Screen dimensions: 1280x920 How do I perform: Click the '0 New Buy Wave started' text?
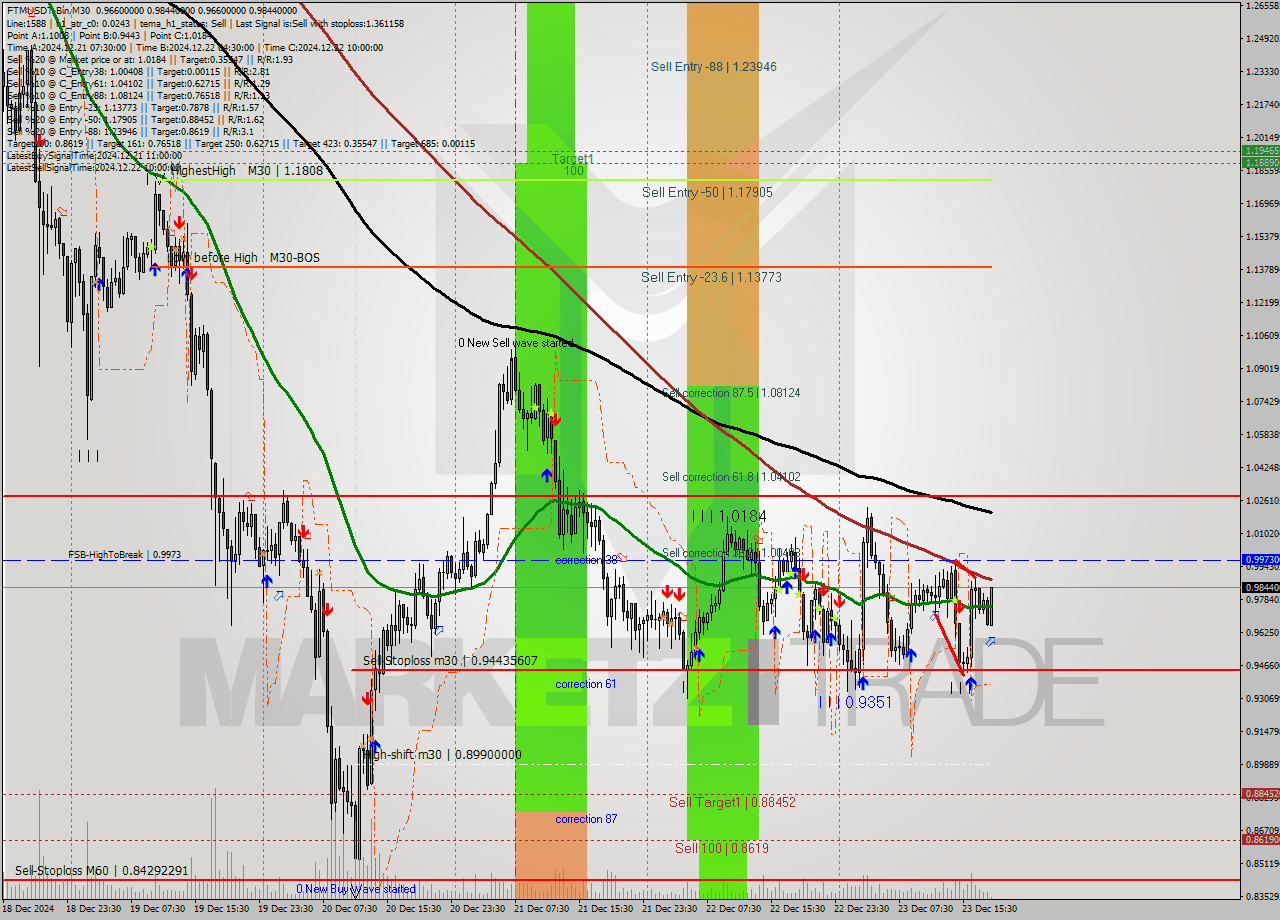[x=355, y=889]
